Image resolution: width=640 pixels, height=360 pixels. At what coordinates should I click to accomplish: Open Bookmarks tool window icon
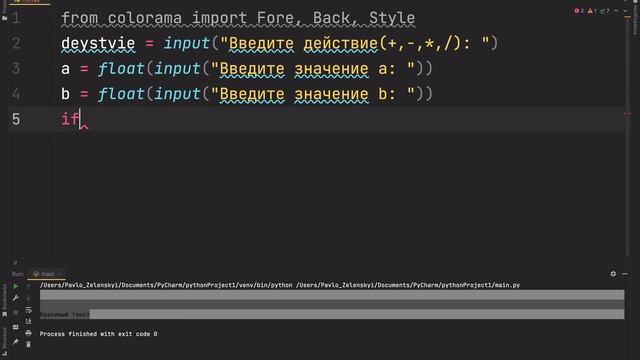tap(4, 314)
